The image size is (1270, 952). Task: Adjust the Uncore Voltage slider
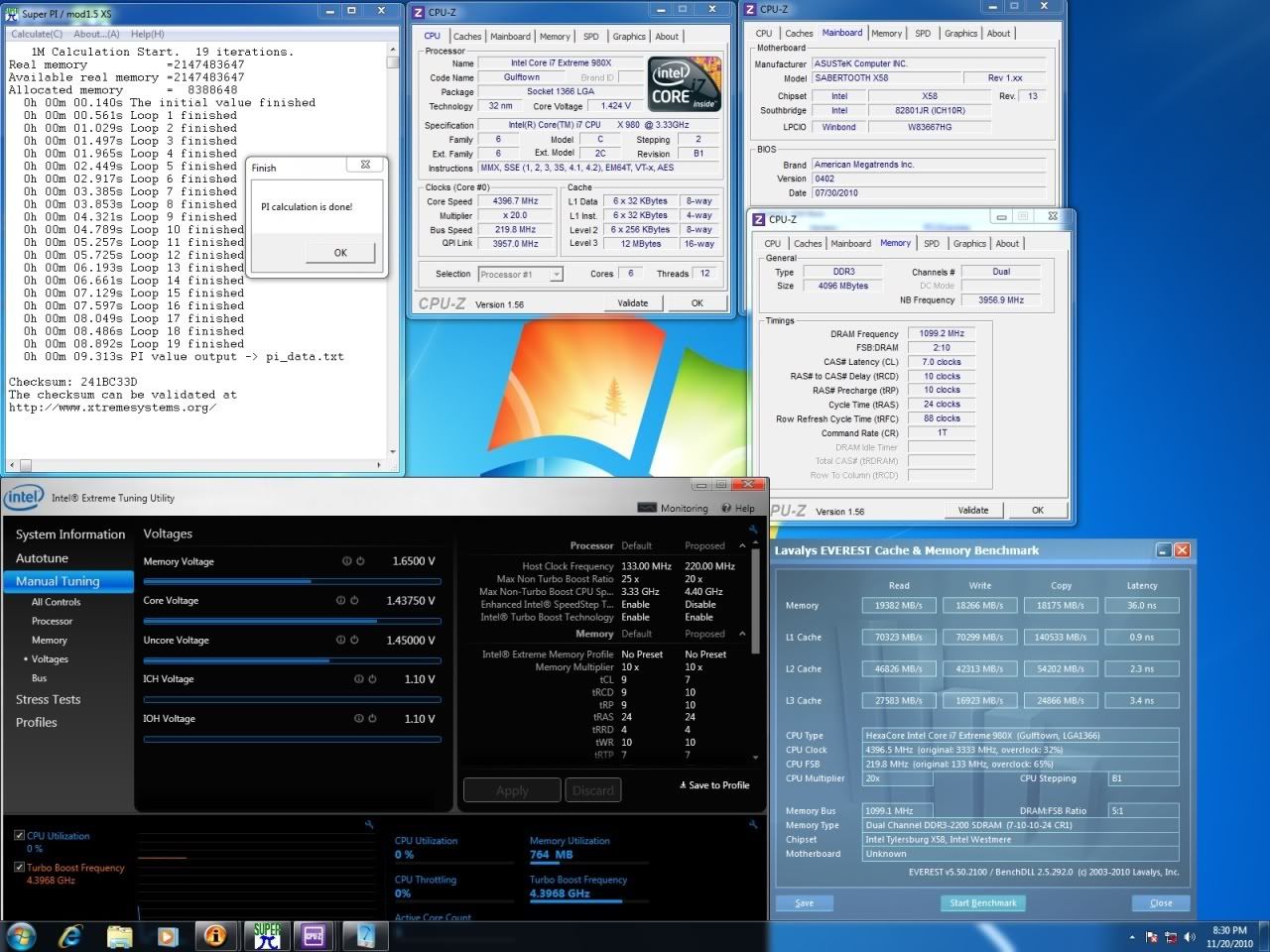tap(329, 659)
